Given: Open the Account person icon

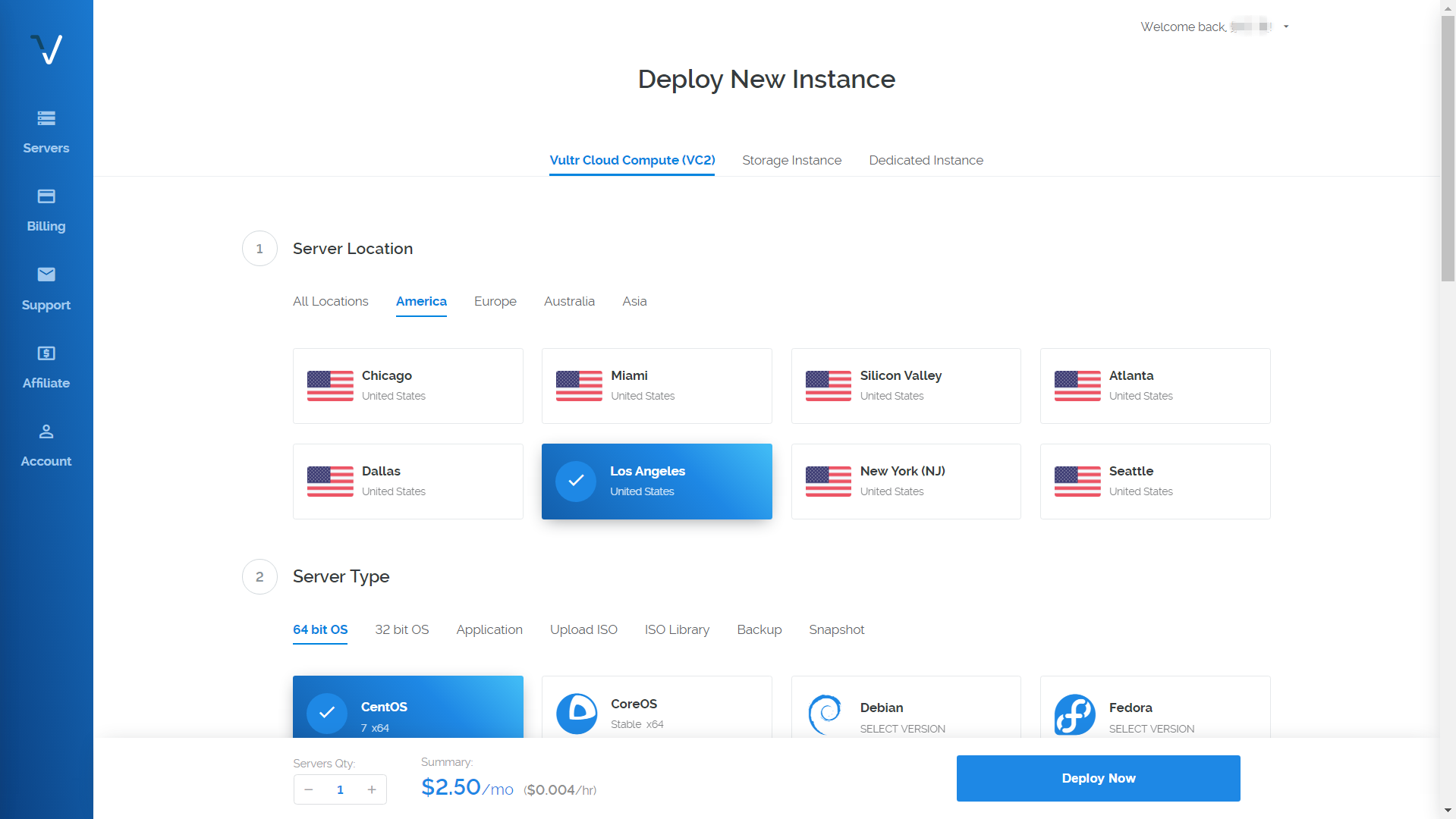Looking at the screenshot, I should pyautogui.click(x=46, y=431).
